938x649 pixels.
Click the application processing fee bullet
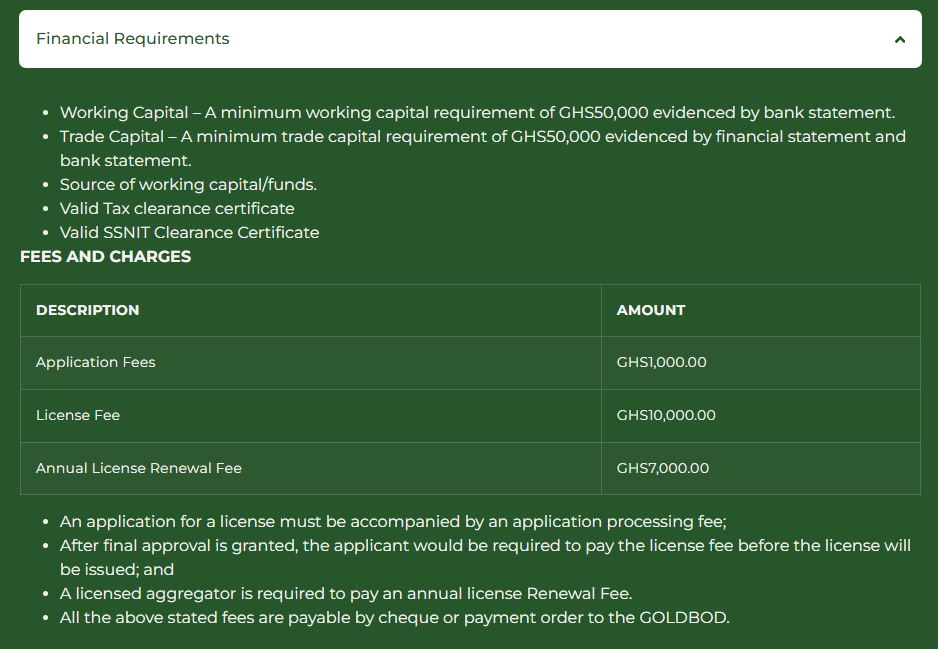tap(393, 522)
